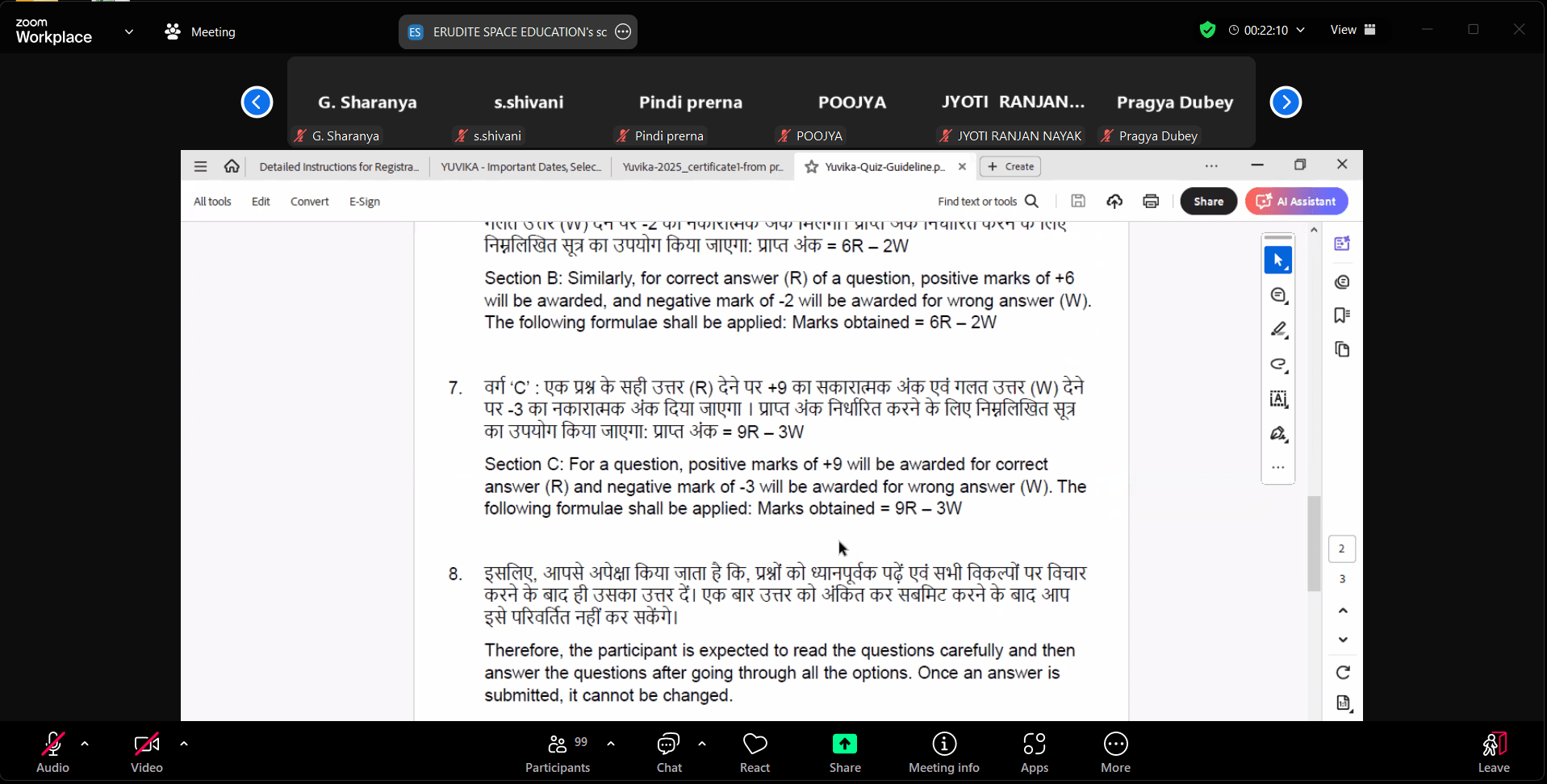Show previous participants with left arrow
Screen dimensions: 1547x784
coord(257,102)
